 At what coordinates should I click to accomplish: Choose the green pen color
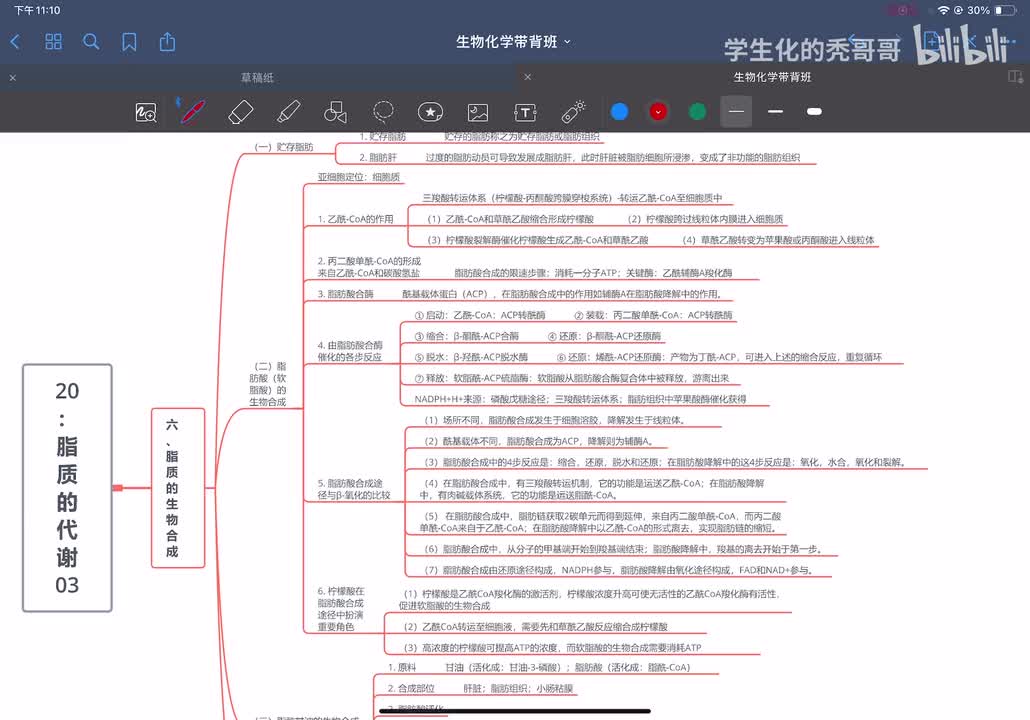(x=698, y=112)
